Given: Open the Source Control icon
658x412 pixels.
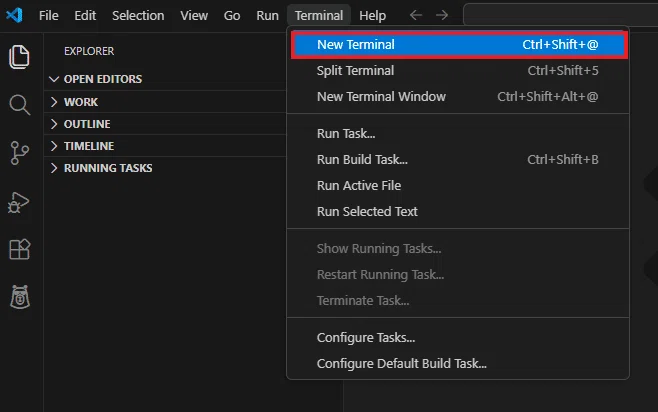Looking at the screenshot, I should pyautogui.click(x=19, y=153).
